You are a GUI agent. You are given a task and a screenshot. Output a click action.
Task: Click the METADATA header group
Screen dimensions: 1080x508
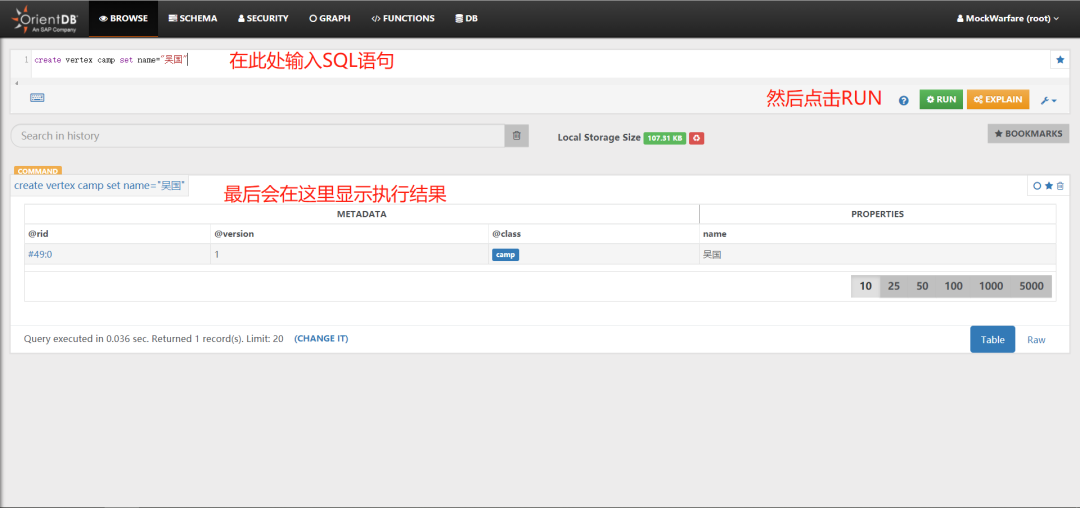pos(362,214)
